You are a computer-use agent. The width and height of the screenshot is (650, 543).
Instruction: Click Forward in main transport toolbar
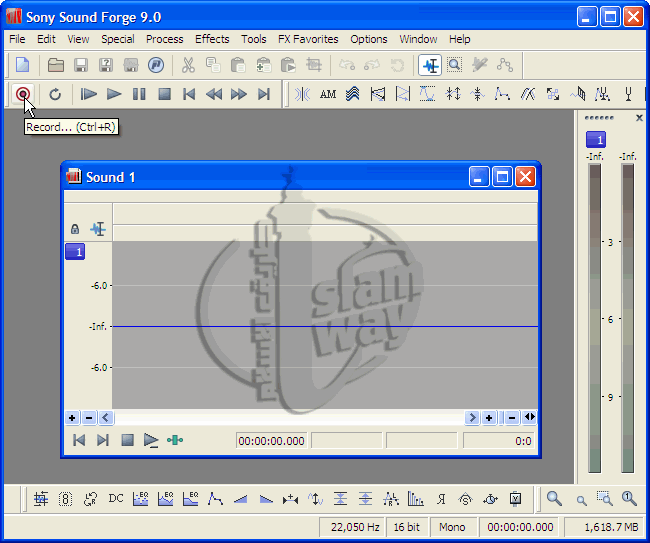coord(239,94)
